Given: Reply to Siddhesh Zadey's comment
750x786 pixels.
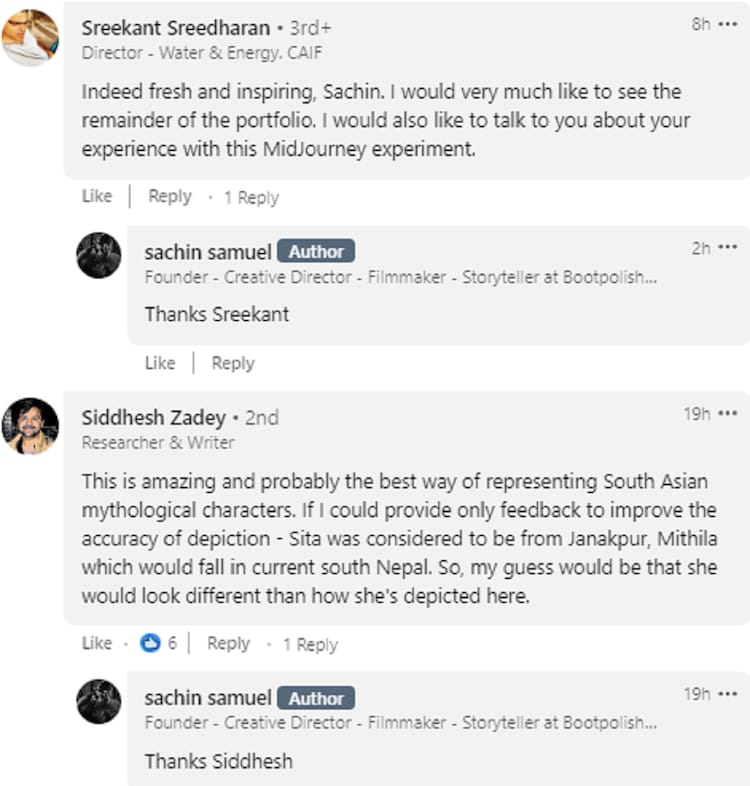Looking at the screenshot, I should coord(228,644).
